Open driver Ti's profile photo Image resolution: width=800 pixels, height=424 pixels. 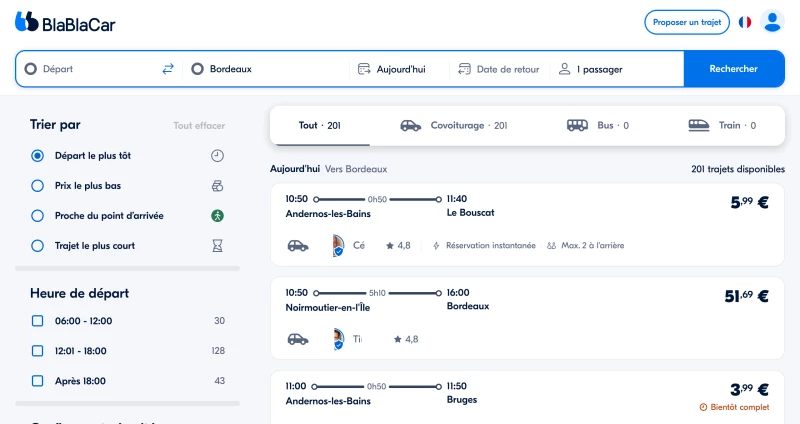pyautogui.click(x=338, y=339)
